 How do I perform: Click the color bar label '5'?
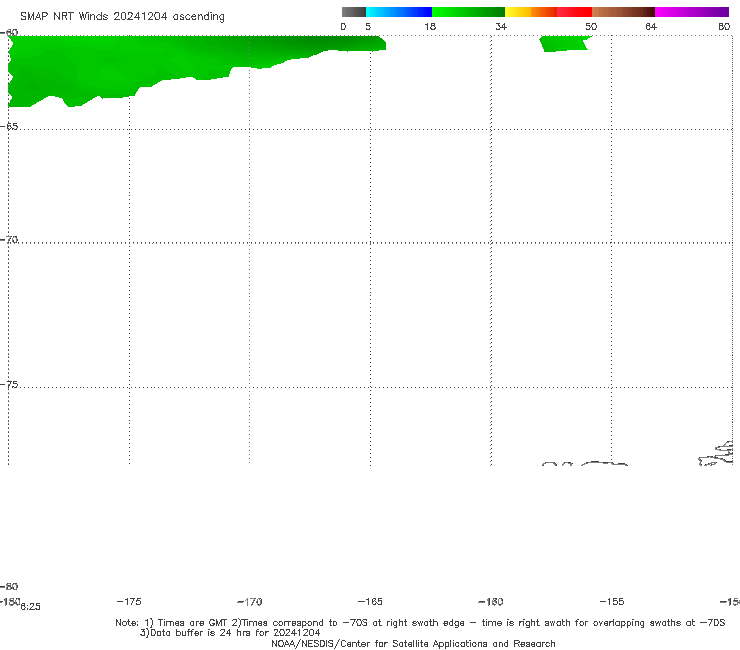pos(368,26)
